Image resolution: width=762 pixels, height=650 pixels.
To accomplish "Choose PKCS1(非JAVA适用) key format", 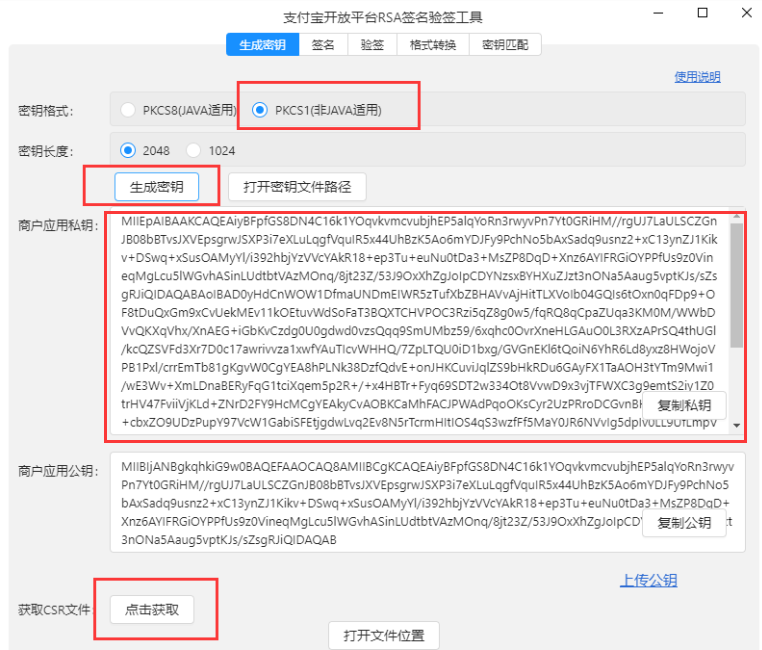I will tap(261, 110).
